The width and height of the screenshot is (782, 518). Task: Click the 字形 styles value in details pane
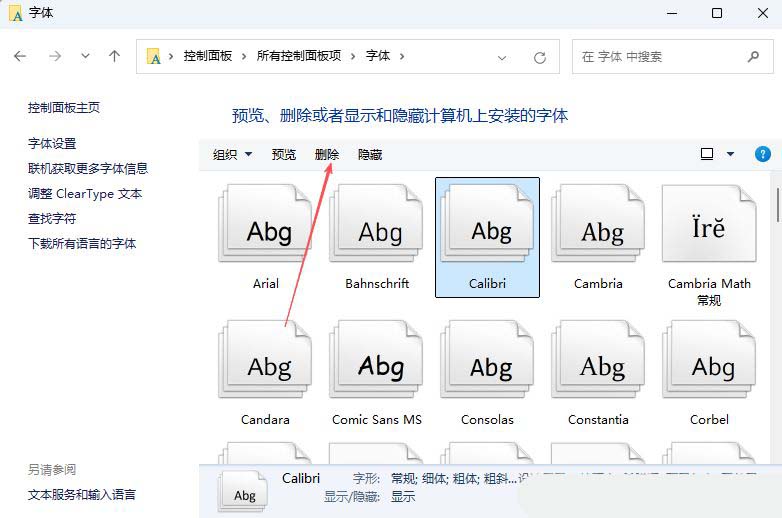pos(455,479)
